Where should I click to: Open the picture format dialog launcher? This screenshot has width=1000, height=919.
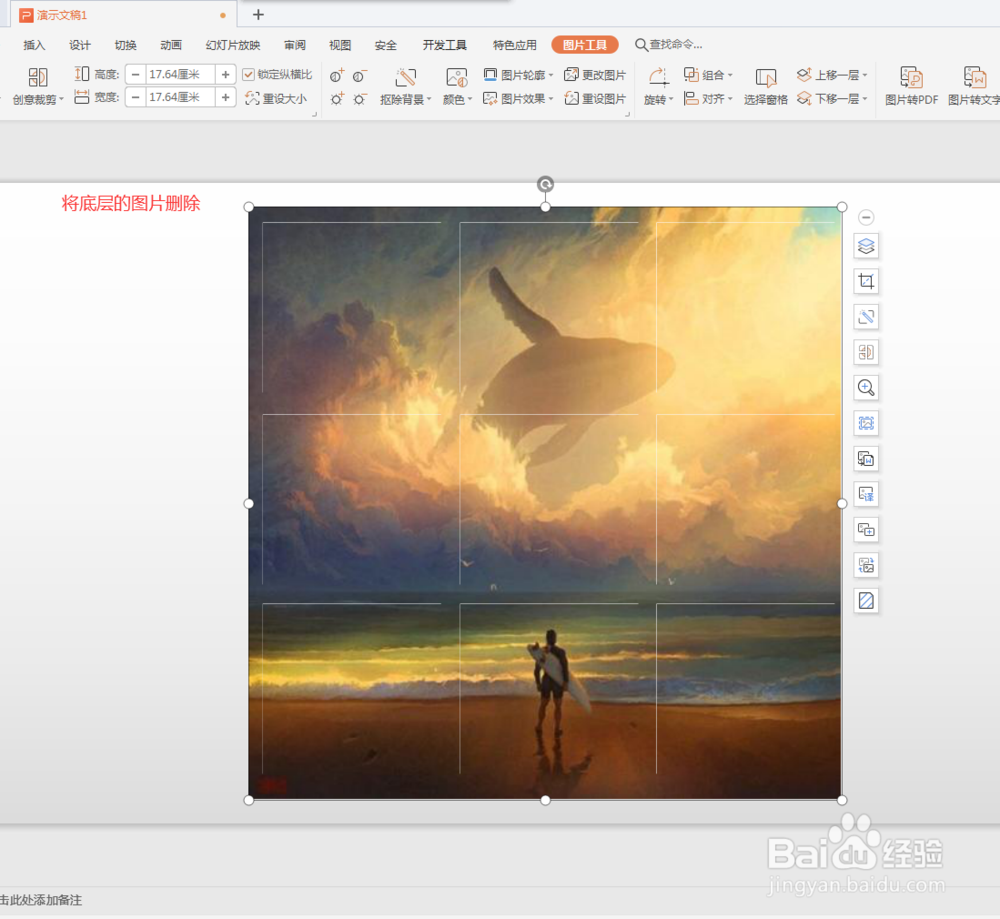[x=628, y=115]
